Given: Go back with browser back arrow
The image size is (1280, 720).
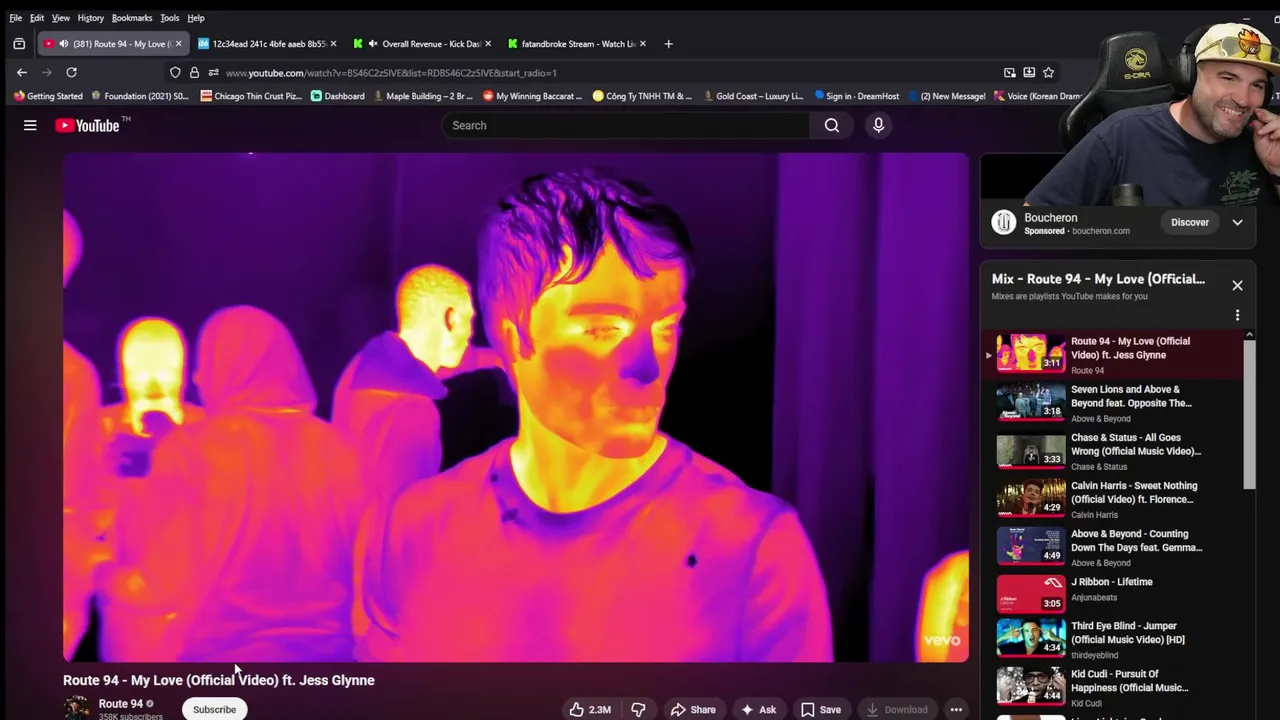Looking at the screenshot, I should click(x=22, y=72).
